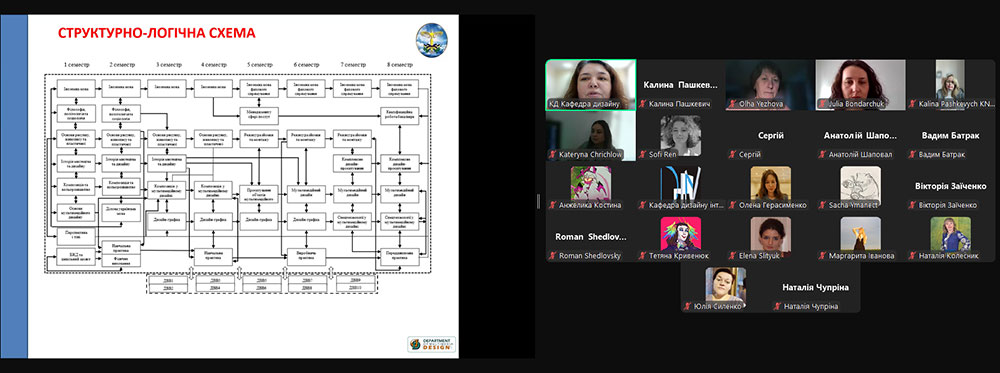Click muted mic icon for Вадим Батрак
The image size is (1000, 373).
[x=912, y=154]
